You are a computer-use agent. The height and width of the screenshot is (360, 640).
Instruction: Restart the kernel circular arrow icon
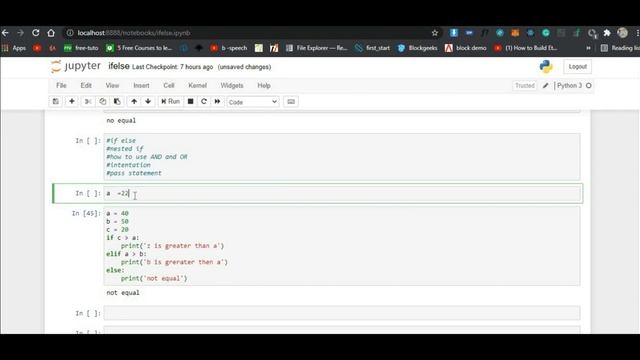tap(204, 102)
